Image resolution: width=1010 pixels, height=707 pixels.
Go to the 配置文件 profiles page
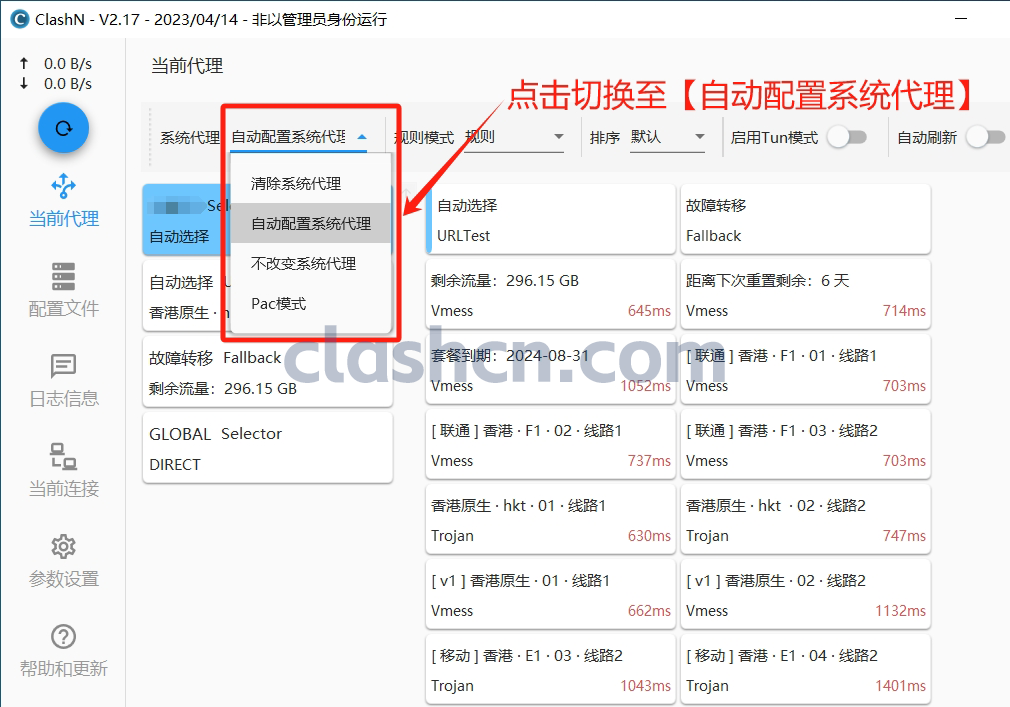click(63, 290)
